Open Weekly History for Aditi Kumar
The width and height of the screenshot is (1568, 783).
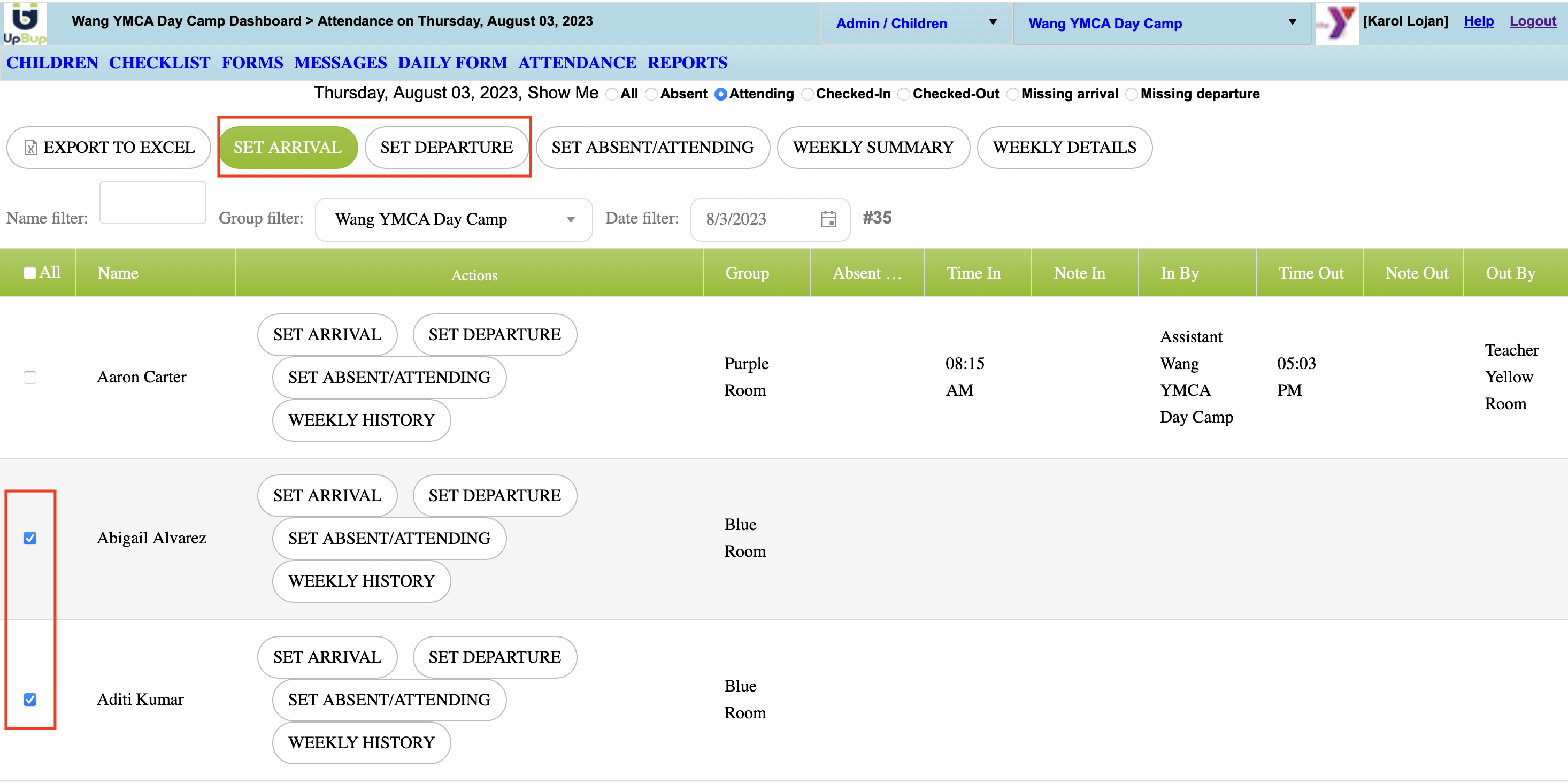361,742
